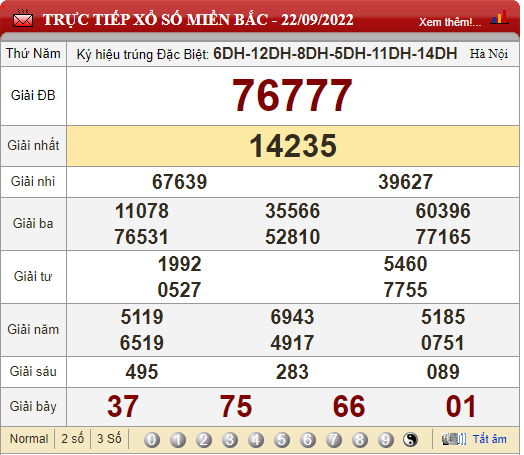The image size is (524, 455).
Task: Click first prize number 14235
Action: pyautogui.click(x=293, y=146)
